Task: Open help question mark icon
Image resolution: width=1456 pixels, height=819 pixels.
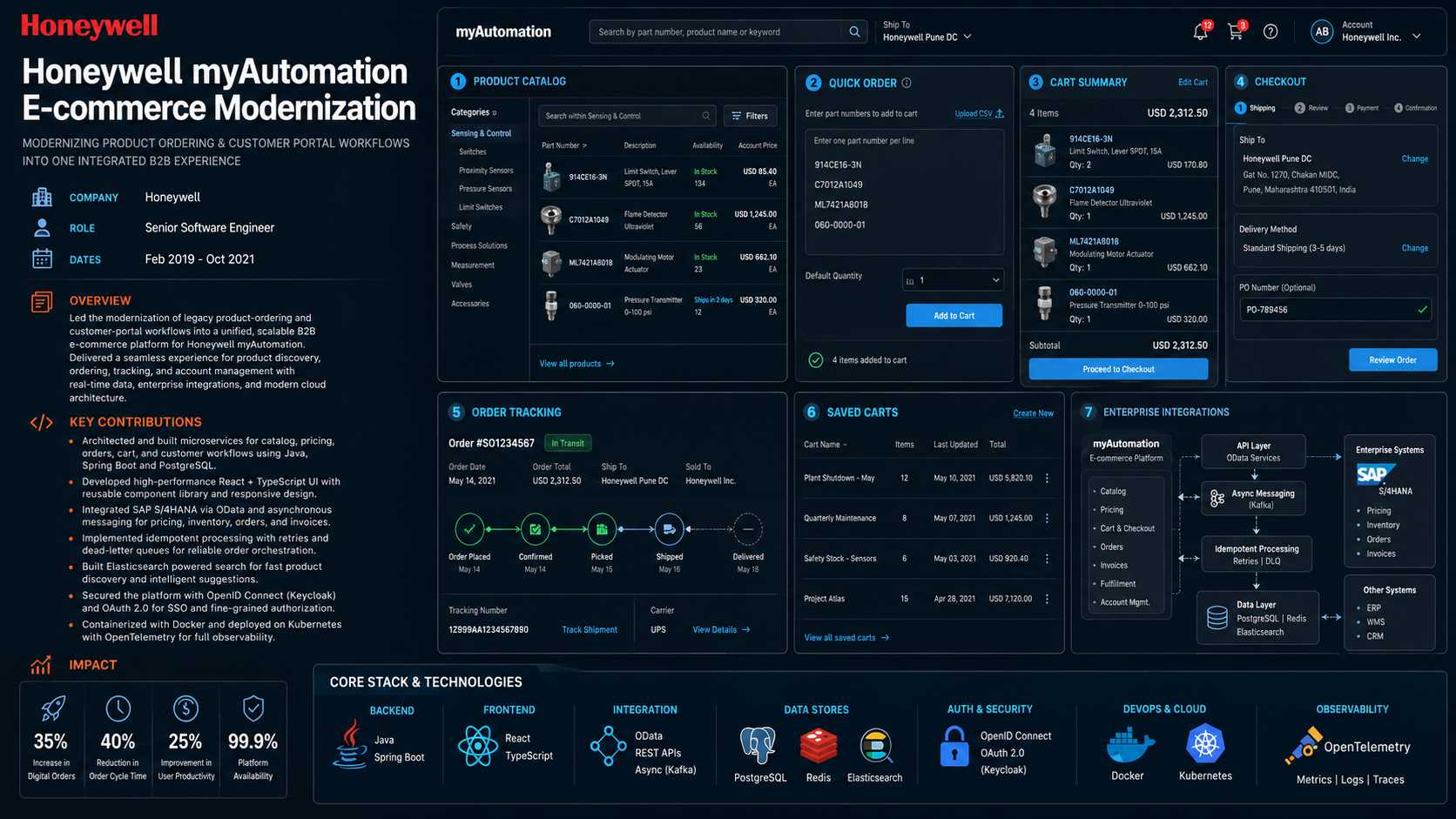Action: [x=1271, y=32]
